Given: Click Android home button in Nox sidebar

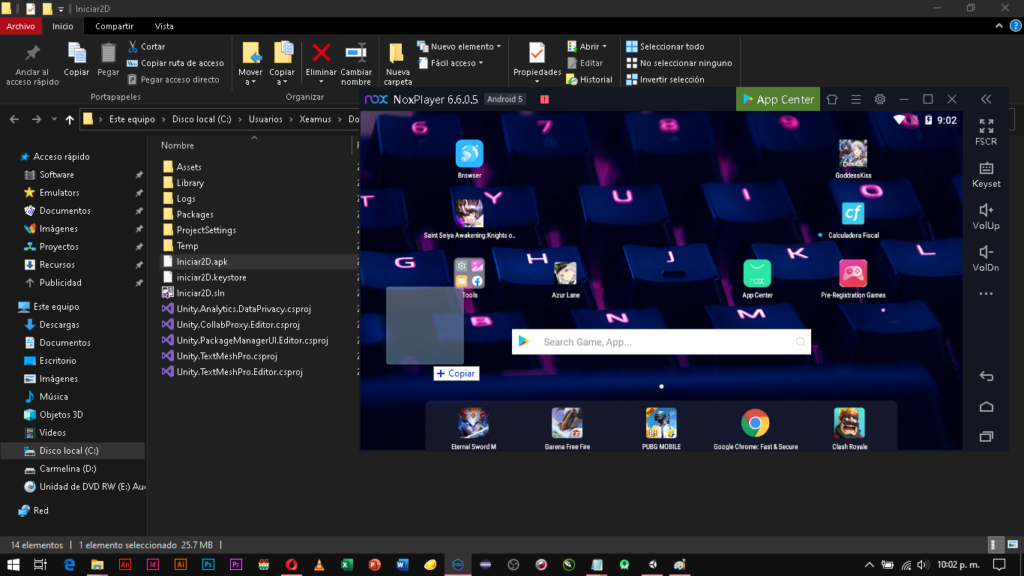Looking at the screenshot, I should pos(986,406).
